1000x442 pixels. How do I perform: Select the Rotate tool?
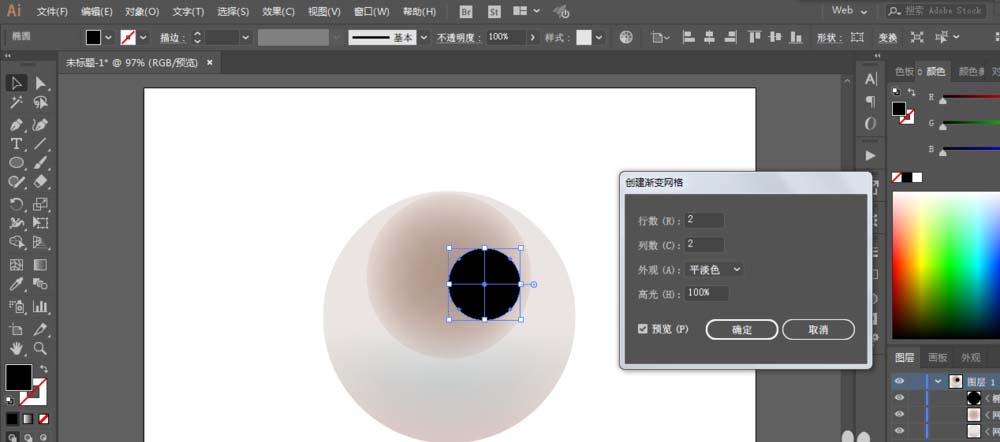click(16, 205)
